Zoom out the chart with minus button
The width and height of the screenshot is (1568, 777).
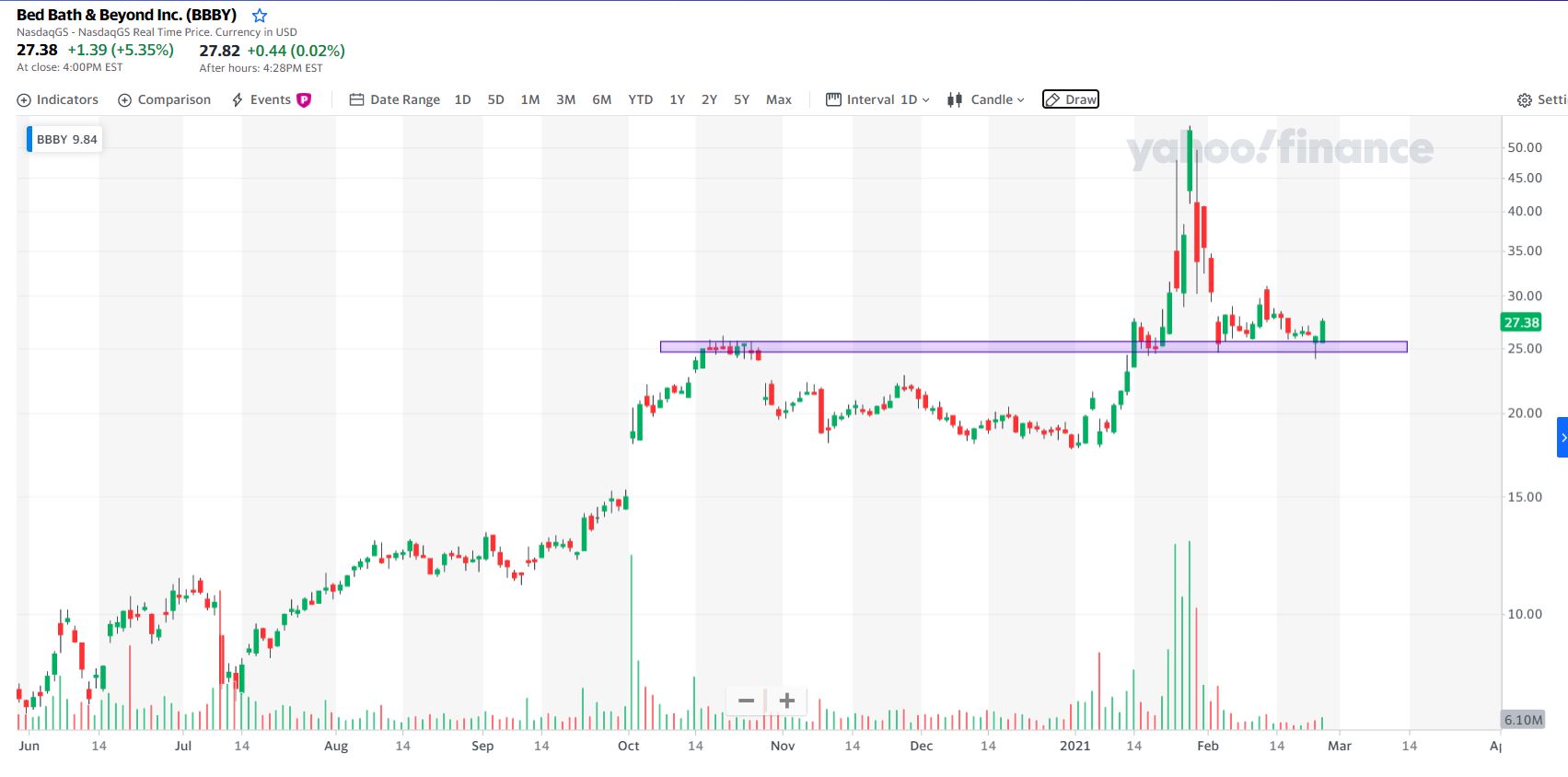746,701
